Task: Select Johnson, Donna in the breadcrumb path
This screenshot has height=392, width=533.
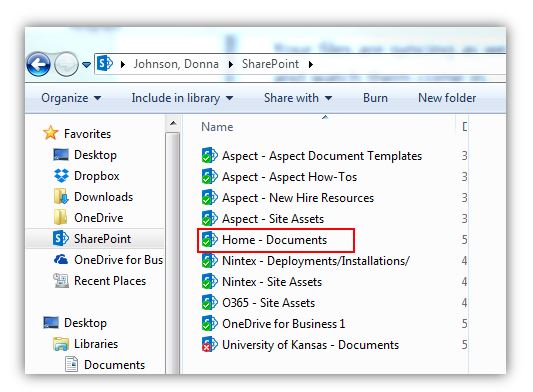Action: (x=176, y=64)
